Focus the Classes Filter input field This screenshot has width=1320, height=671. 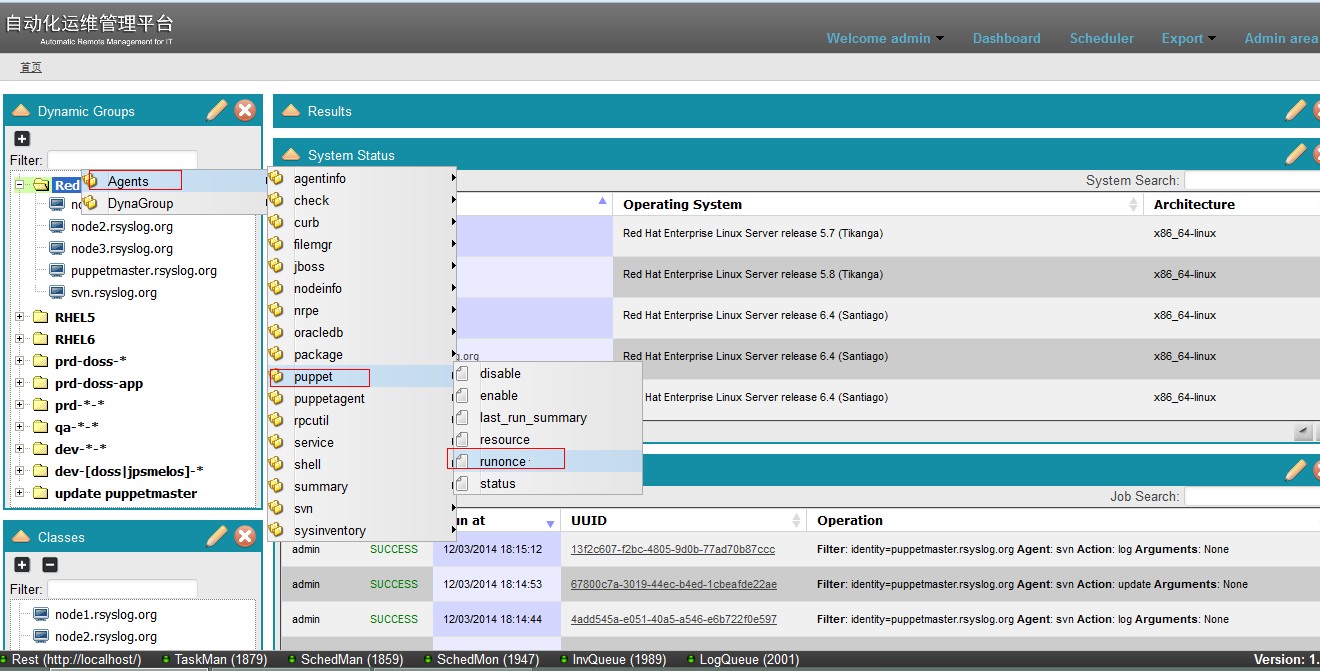[122, 589]
